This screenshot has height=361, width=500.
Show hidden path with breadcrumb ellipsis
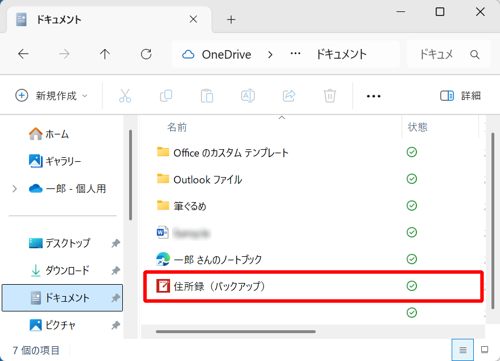pyautogui.click(x=295, y=54)
